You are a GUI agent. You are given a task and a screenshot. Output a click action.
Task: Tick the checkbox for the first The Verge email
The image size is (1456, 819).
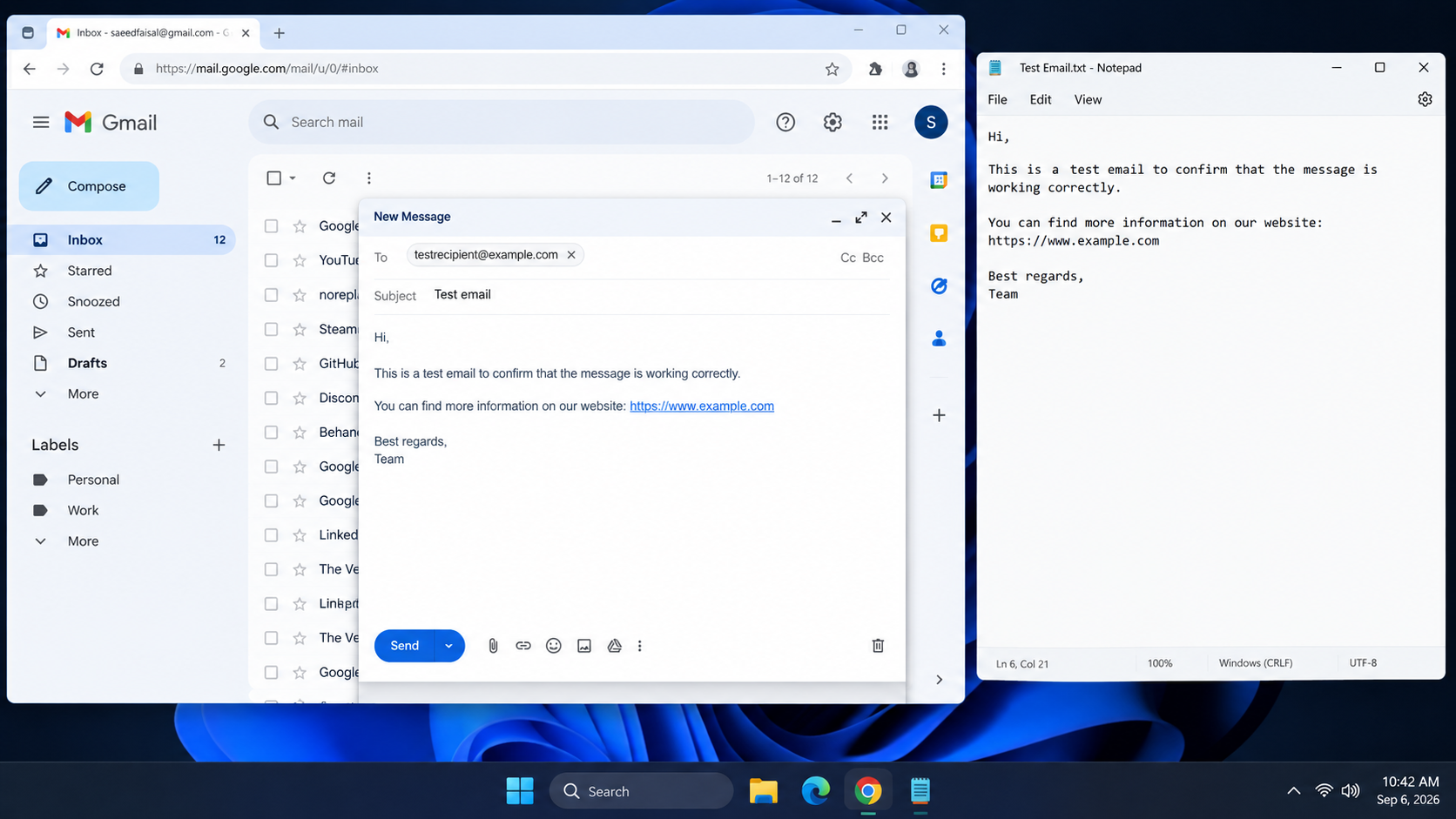[x=272, y=569]
